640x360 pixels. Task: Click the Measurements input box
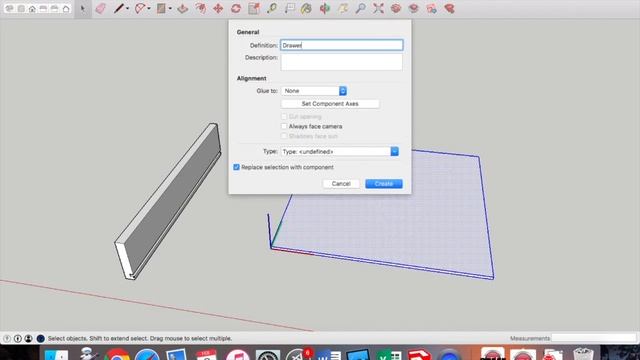click(x=594, y=338)
